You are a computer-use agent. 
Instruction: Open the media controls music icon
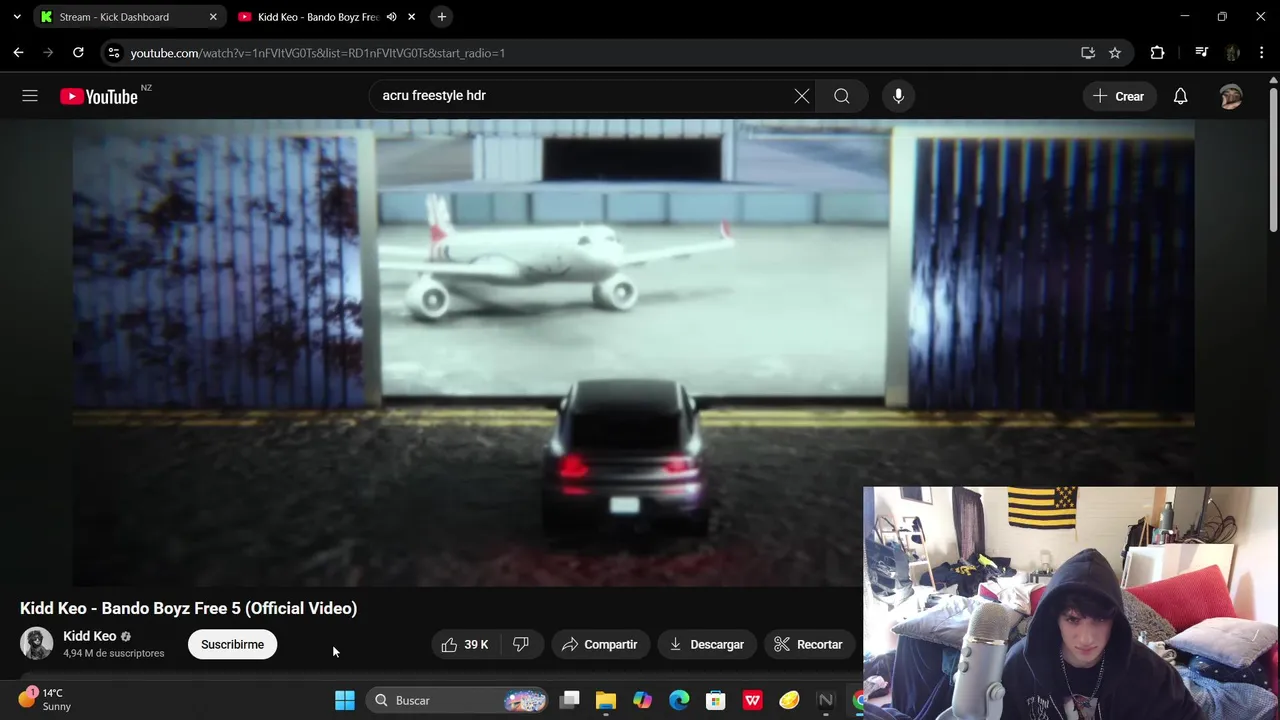click(x=1202, y=53)
